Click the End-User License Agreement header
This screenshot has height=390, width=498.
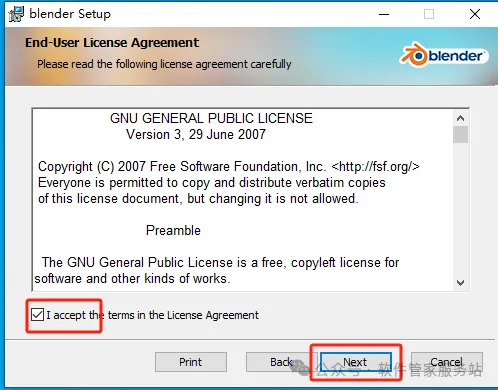click(112, 43)
